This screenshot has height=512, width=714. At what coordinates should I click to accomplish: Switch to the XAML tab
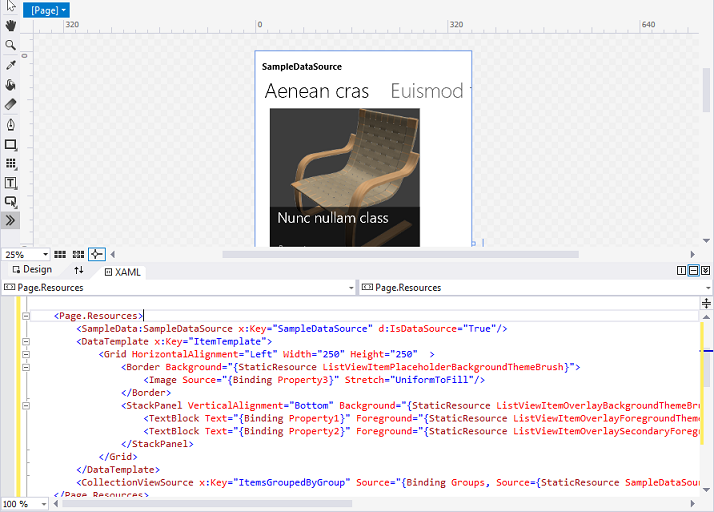pos(123,272)
